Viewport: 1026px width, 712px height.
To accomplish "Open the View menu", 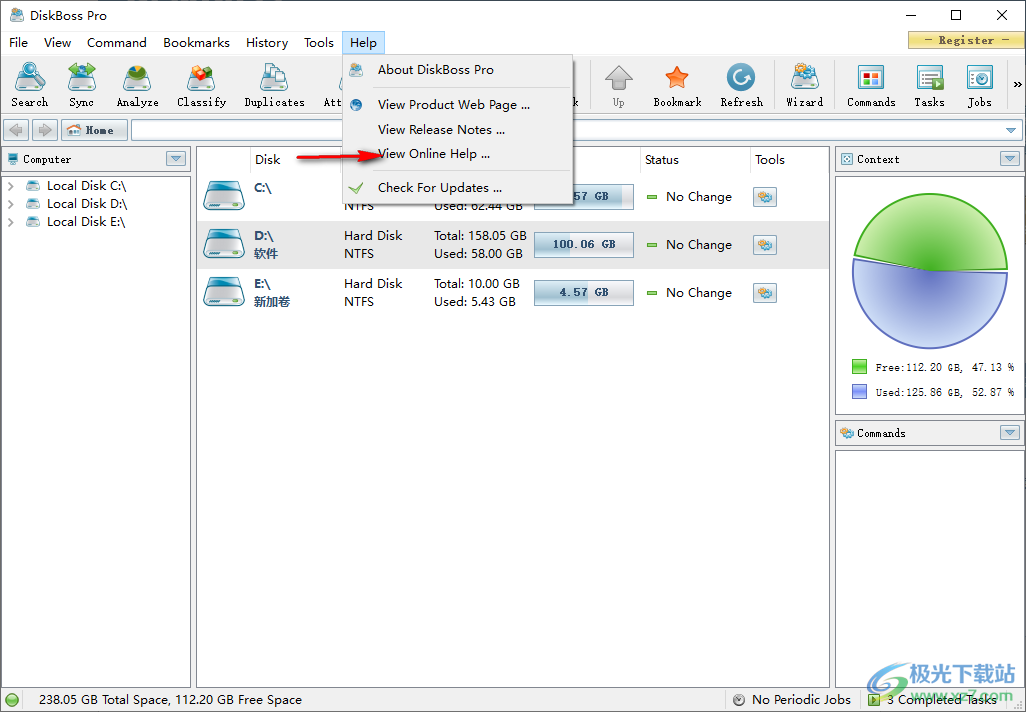I will [58, 43].
